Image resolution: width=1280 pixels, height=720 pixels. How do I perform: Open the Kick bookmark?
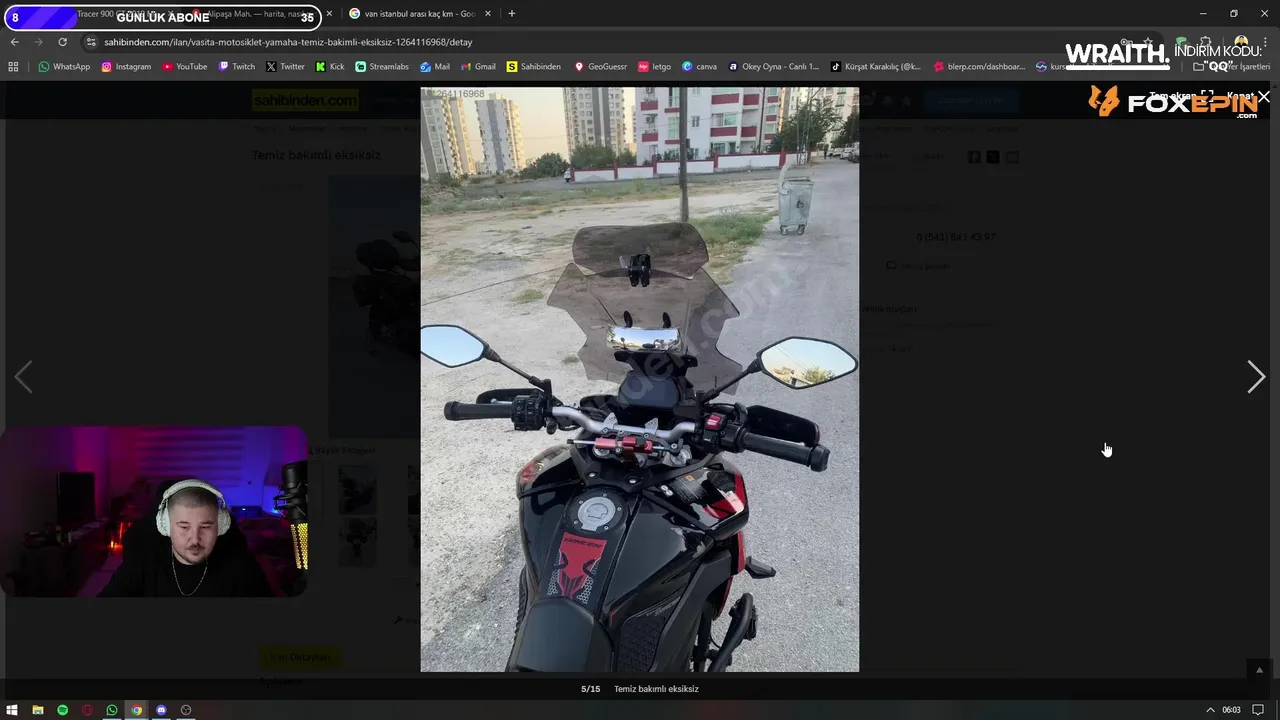click(330, 67)
